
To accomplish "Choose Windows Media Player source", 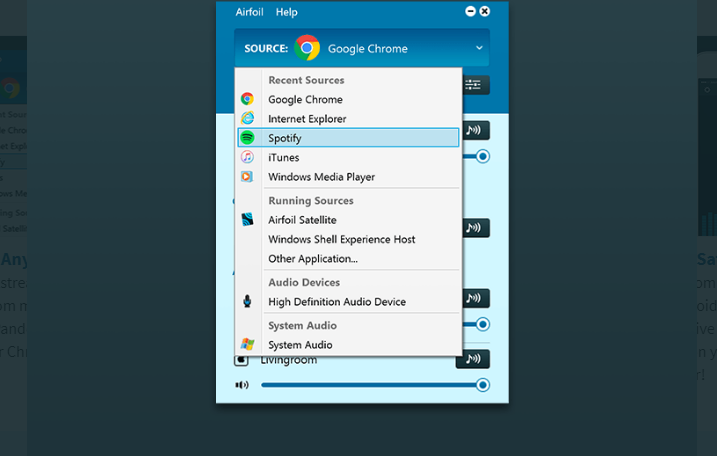I will [x=348, y=177].
